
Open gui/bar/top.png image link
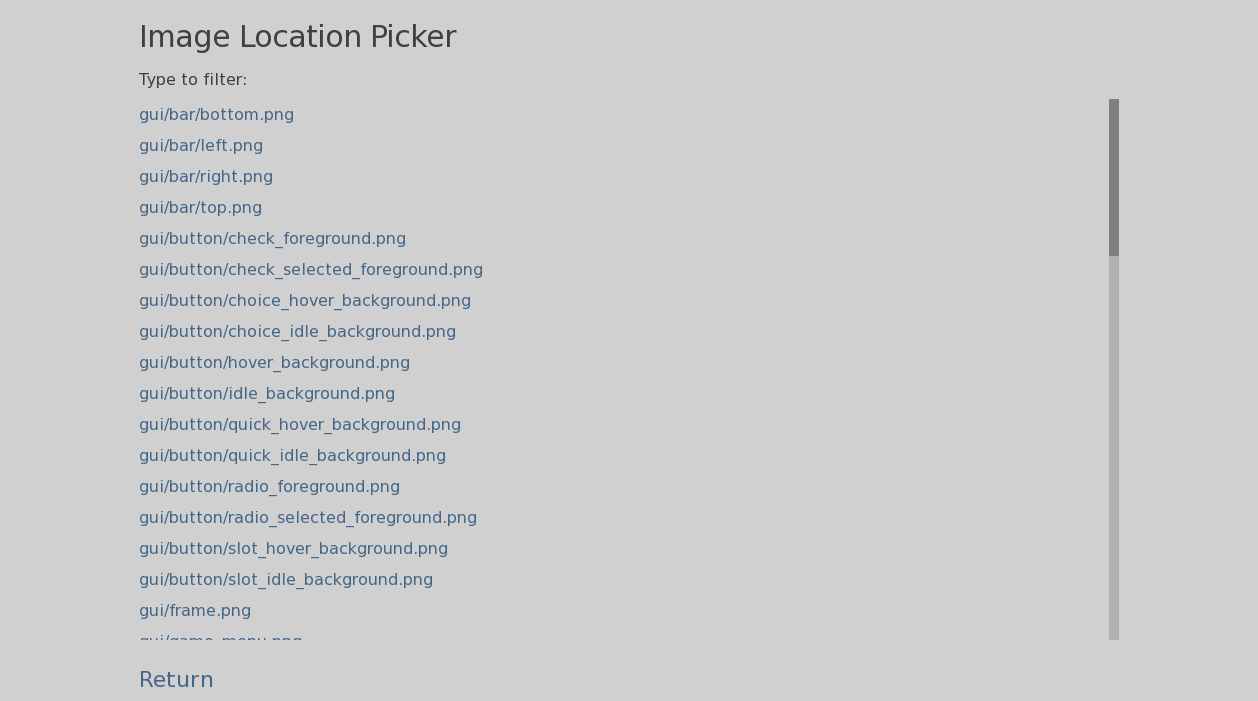click(x=200, y=207)
